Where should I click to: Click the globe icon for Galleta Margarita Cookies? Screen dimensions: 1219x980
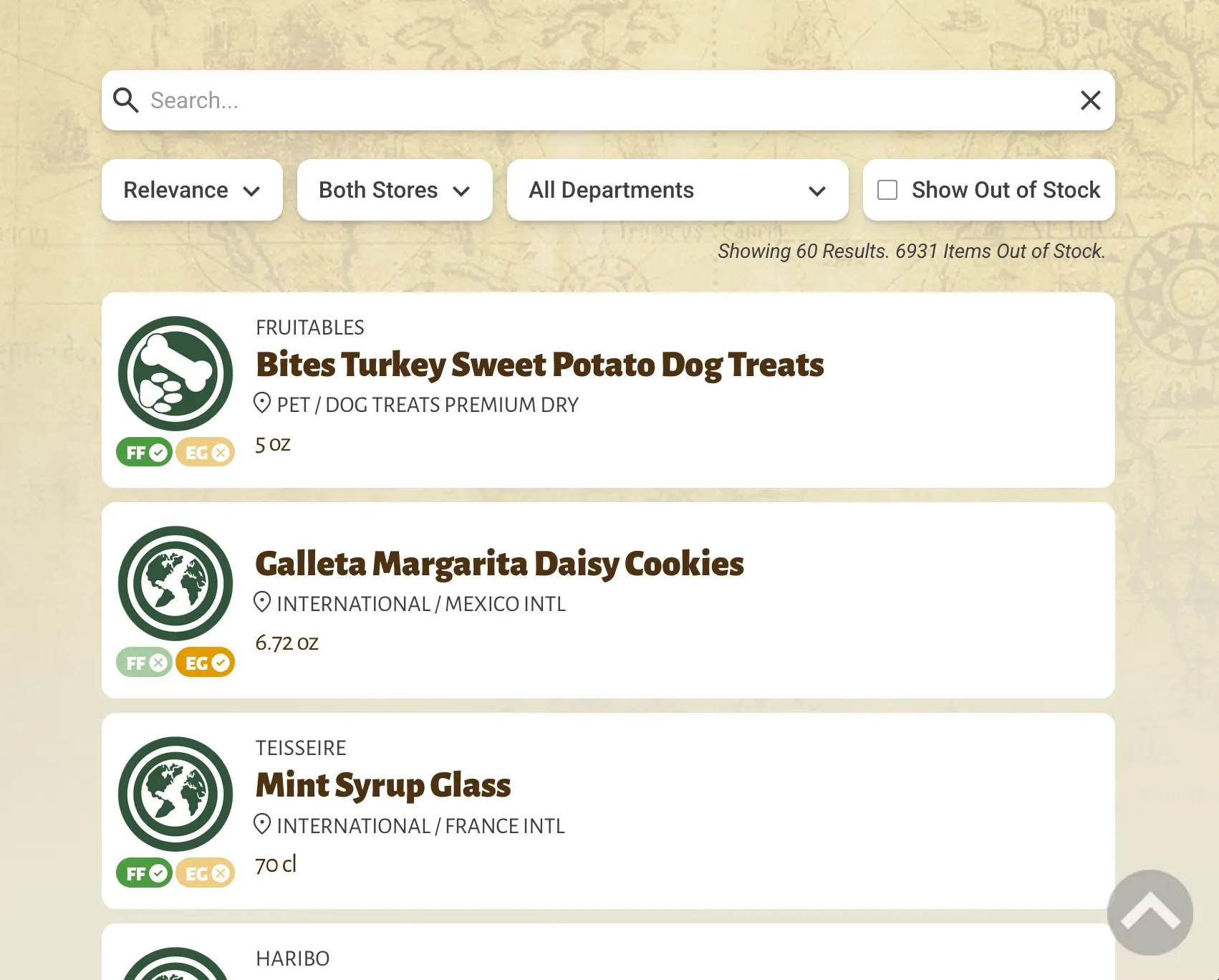pyautogui.click(x=175, y=583)
